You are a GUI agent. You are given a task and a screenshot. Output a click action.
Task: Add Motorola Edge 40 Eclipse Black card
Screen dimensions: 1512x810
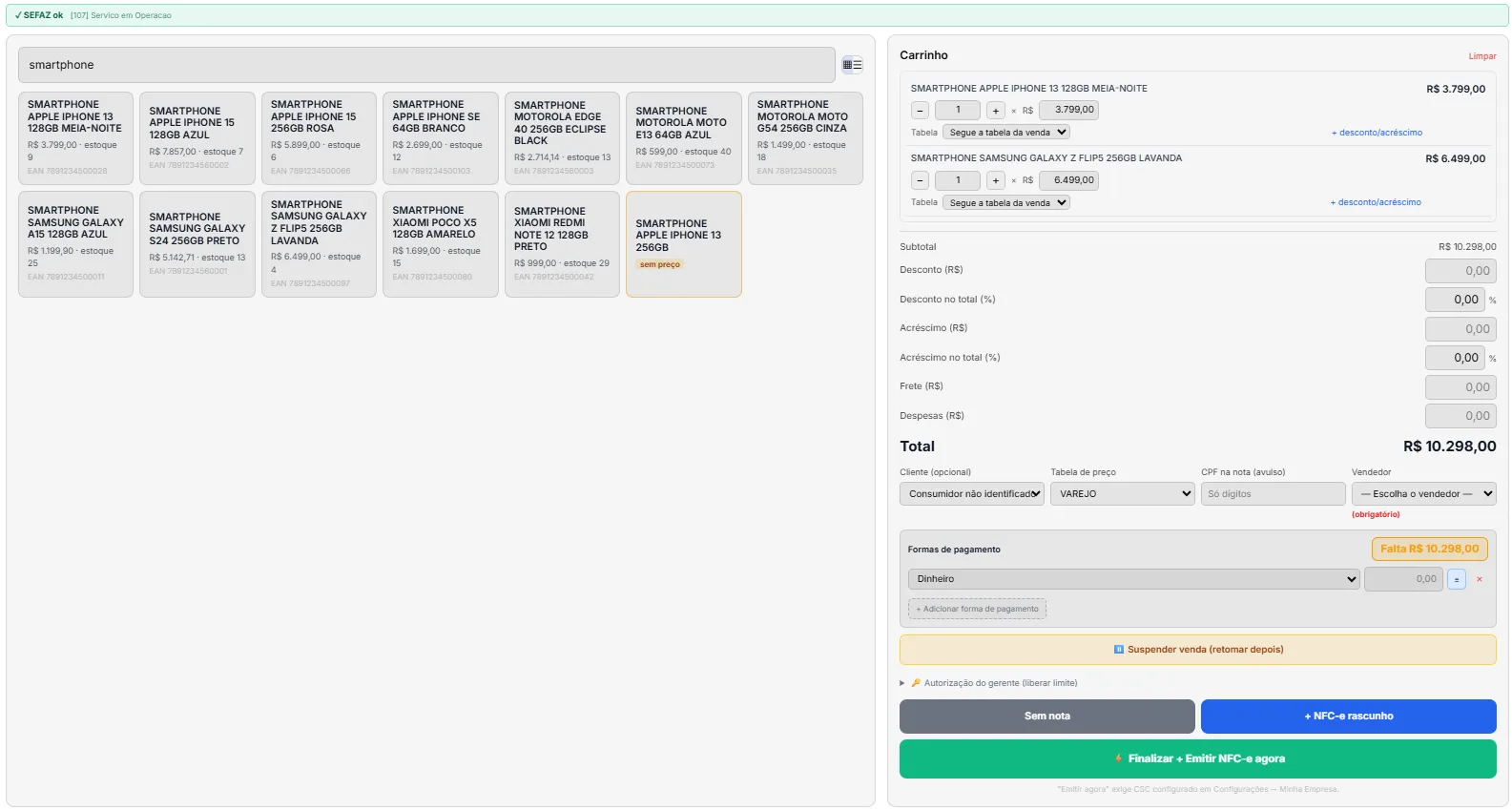(562, 138)
